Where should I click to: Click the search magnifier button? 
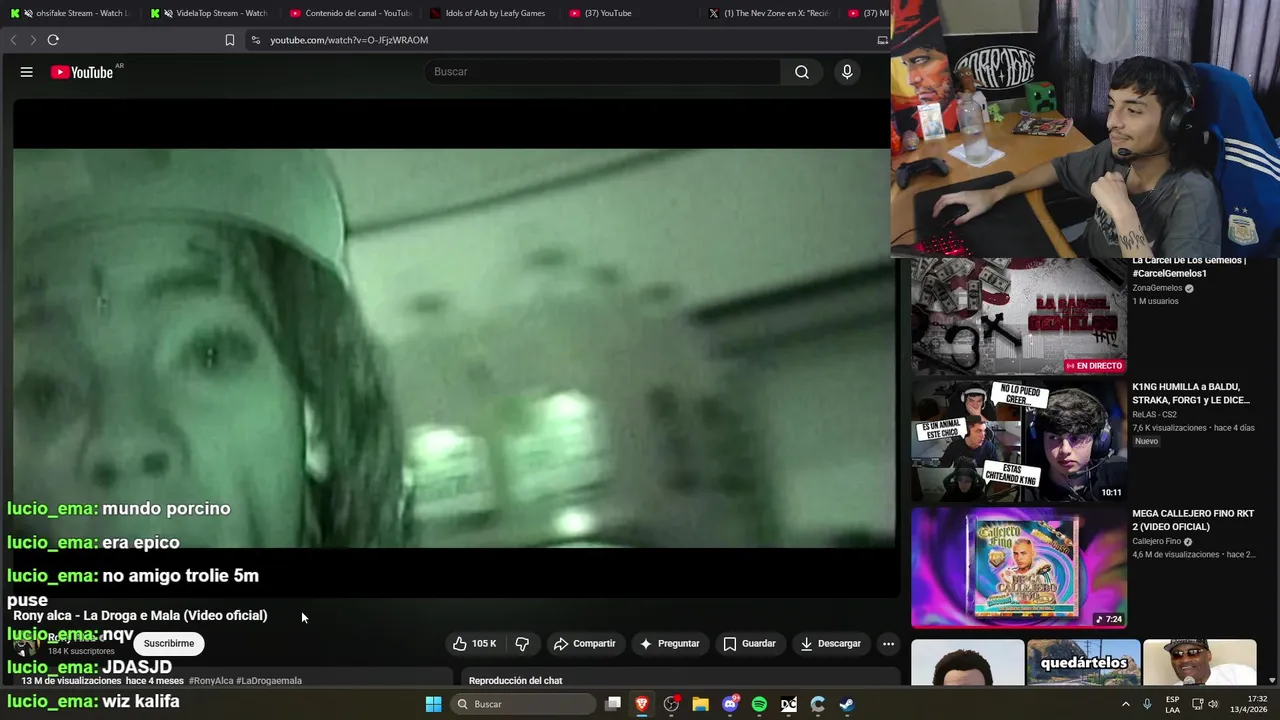[802, 72]
